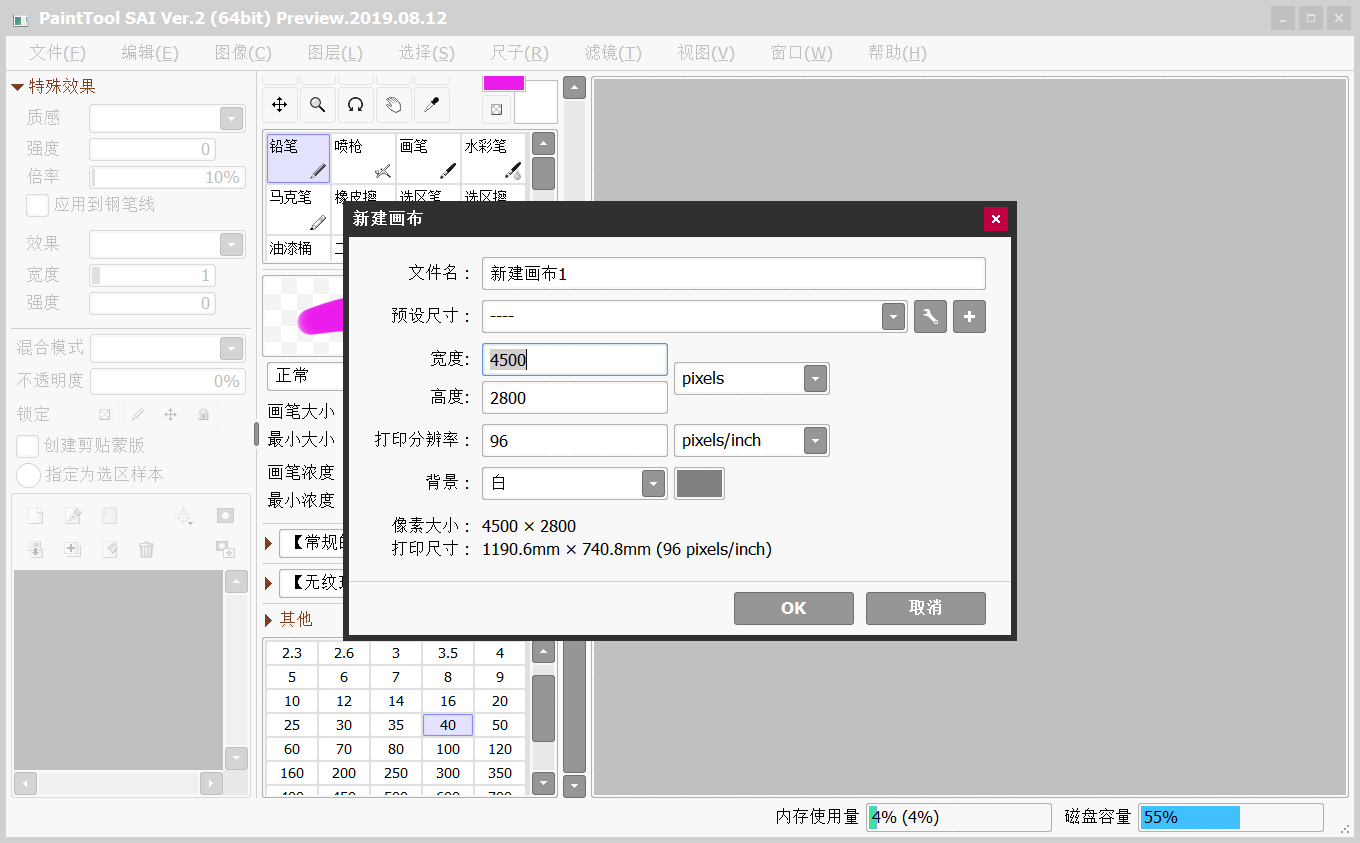Click the gray background color swatch in dialog
1360x843 pixels.
coord(699,483)
